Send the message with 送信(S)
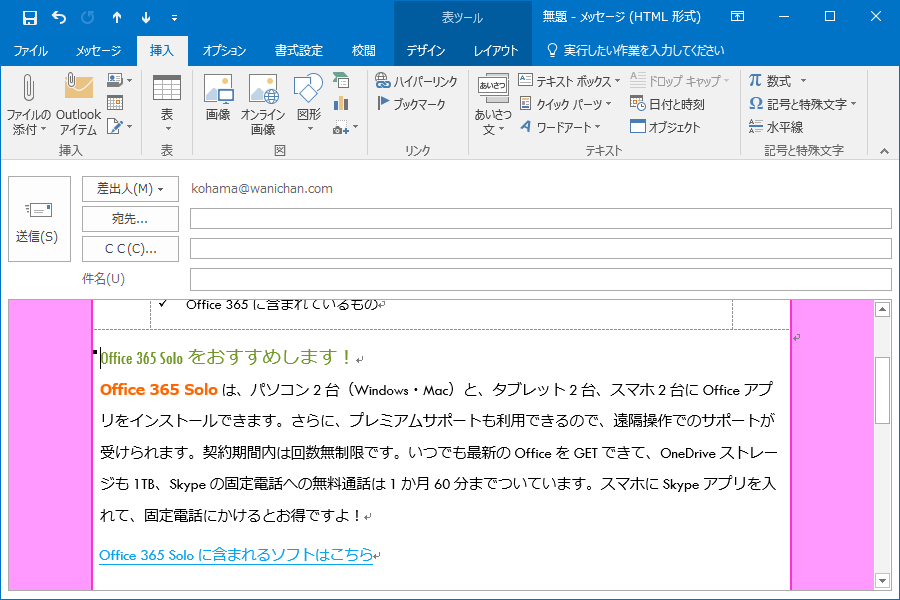The image size is (900, 600). click(39, 219)
